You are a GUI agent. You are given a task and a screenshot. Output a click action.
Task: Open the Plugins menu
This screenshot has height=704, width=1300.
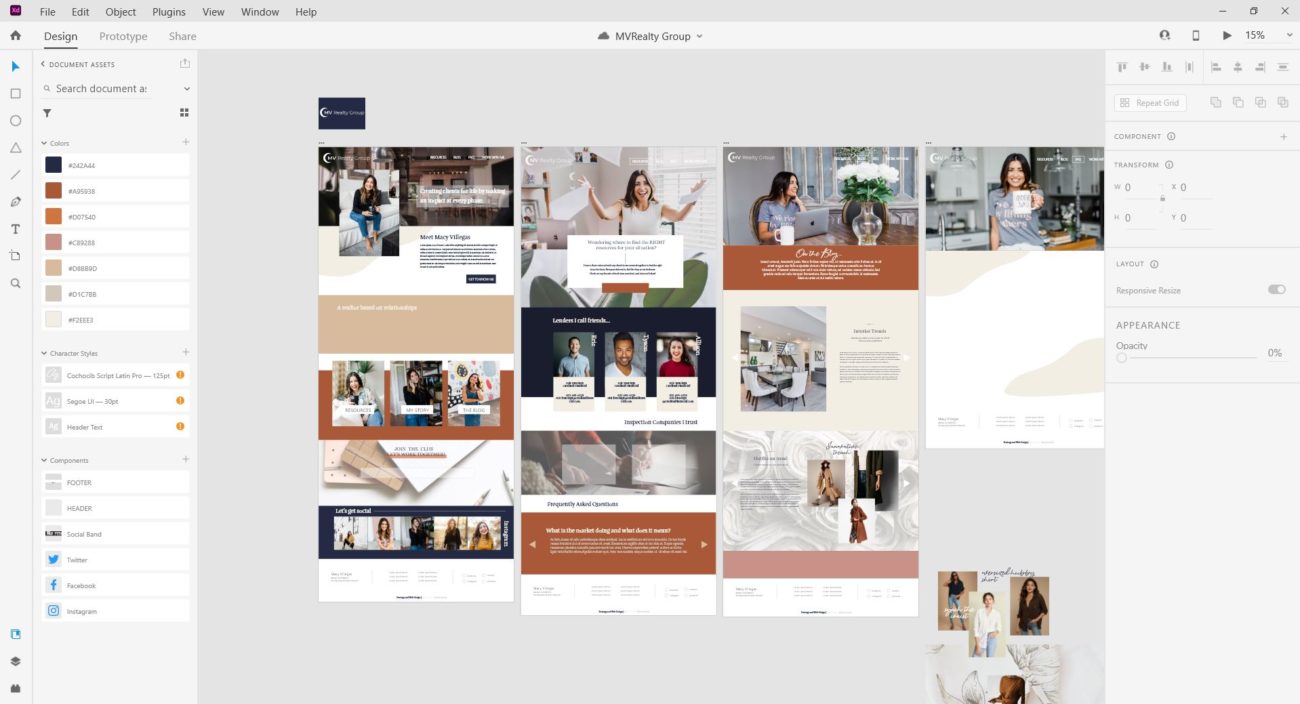tap(169, 12)
